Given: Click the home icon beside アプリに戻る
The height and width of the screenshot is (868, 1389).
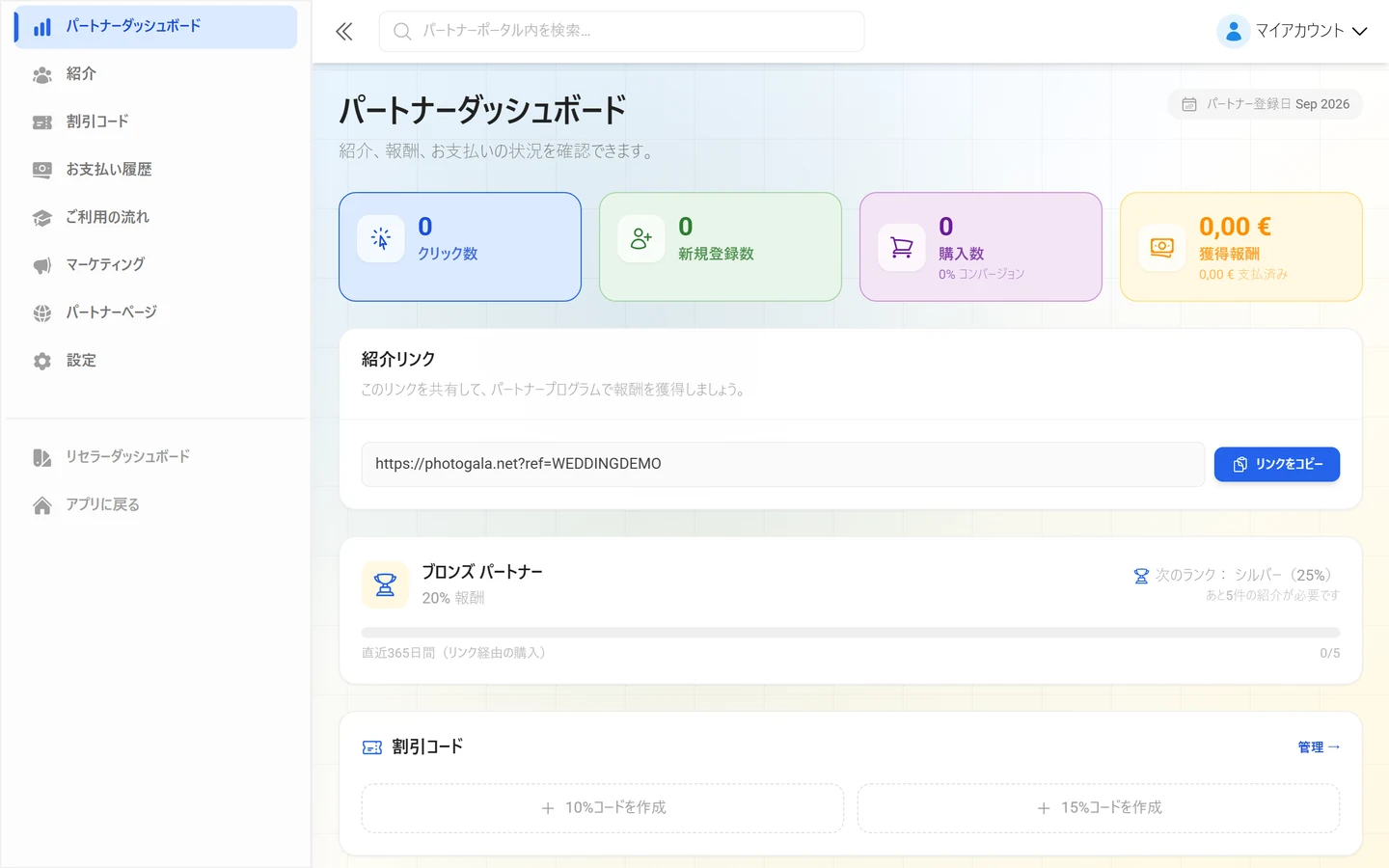Looking at the screenshot, I should (42, 505).
